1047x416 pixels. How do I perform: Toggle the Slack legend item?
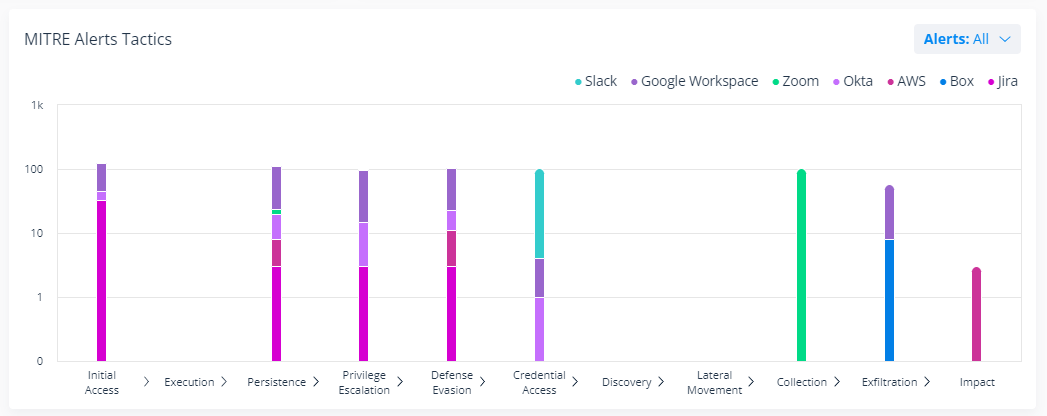click(x=596, y=81)
